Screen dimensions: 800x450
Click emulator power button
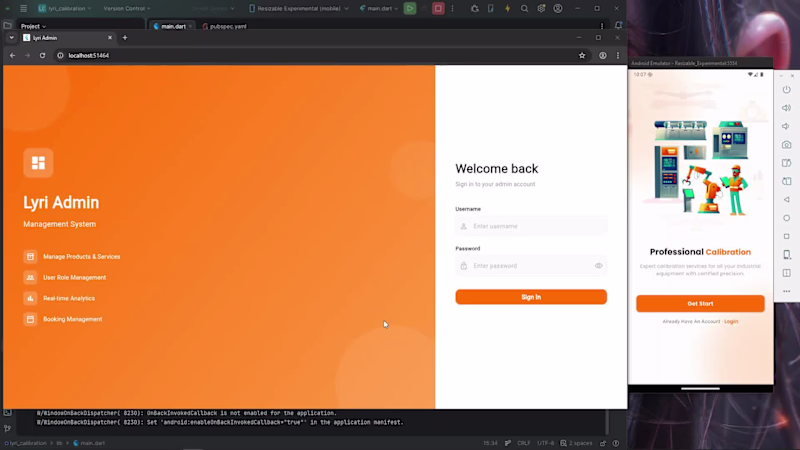pyautogui.click(x=786, y=89)
